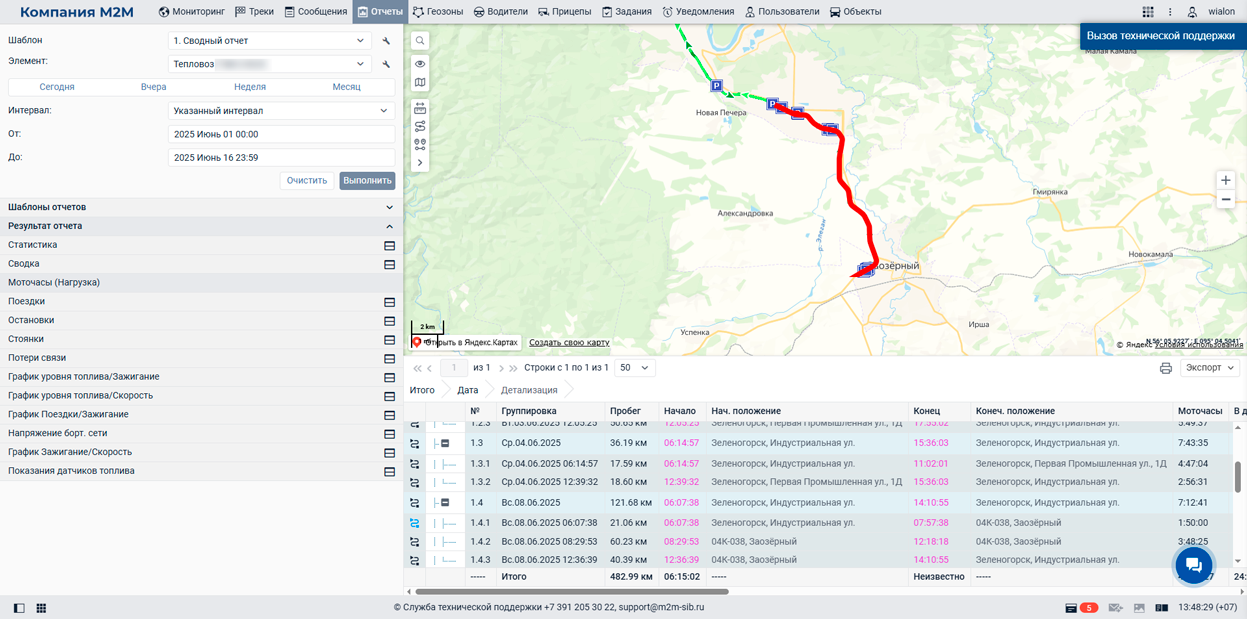Click wrench icon next to Шаблон field

(x=386, y=41)
